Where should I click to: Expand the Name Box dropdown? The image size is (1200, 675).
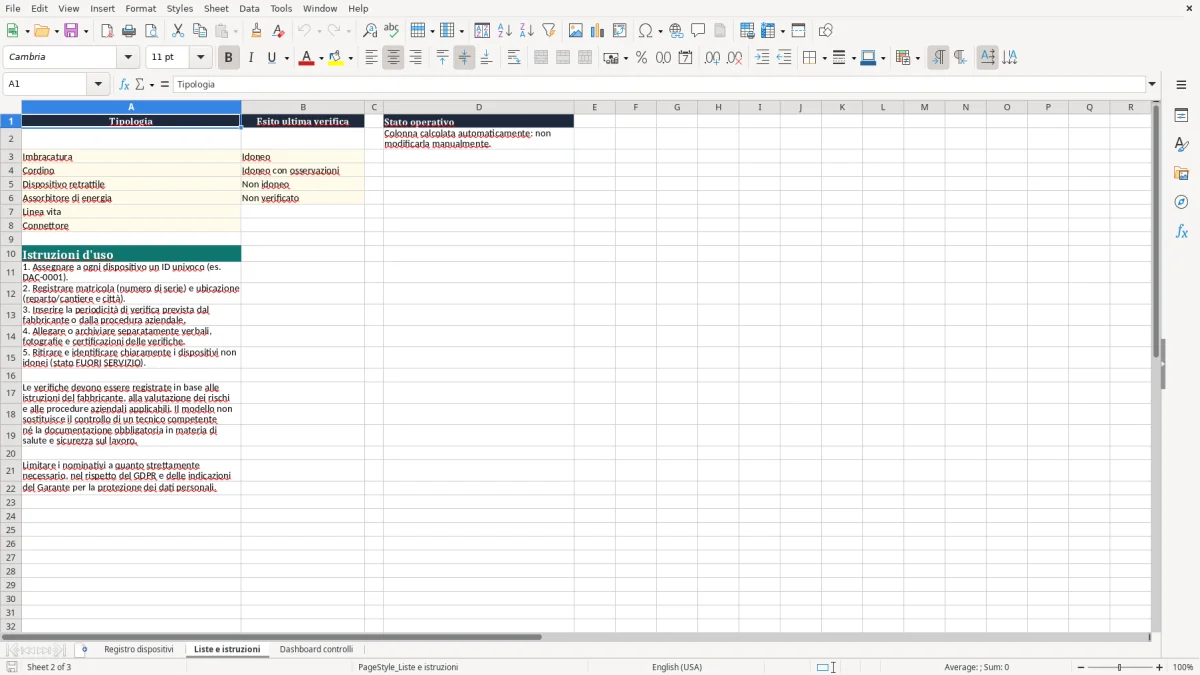pyautogui.click(x=99, y=84)
